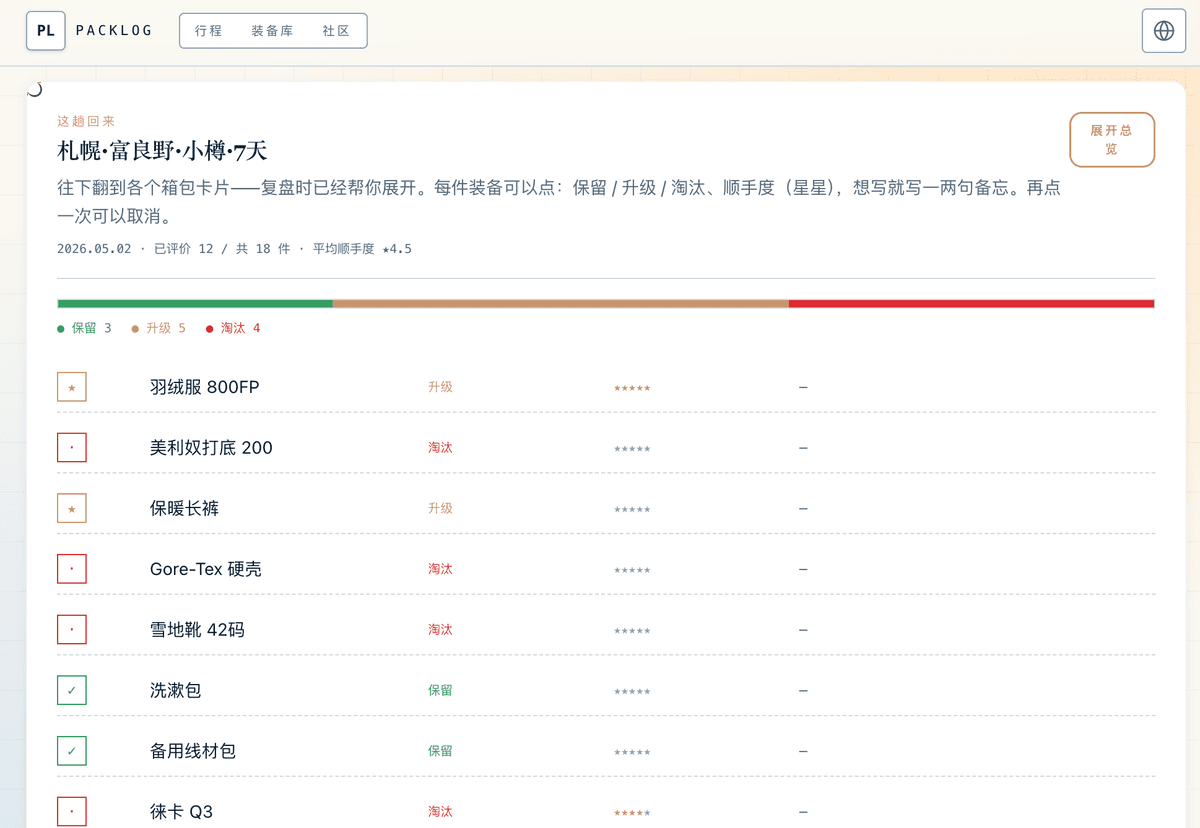Select the item name 雪地靴 42码
1200x828 pixels.
point(197,629)
